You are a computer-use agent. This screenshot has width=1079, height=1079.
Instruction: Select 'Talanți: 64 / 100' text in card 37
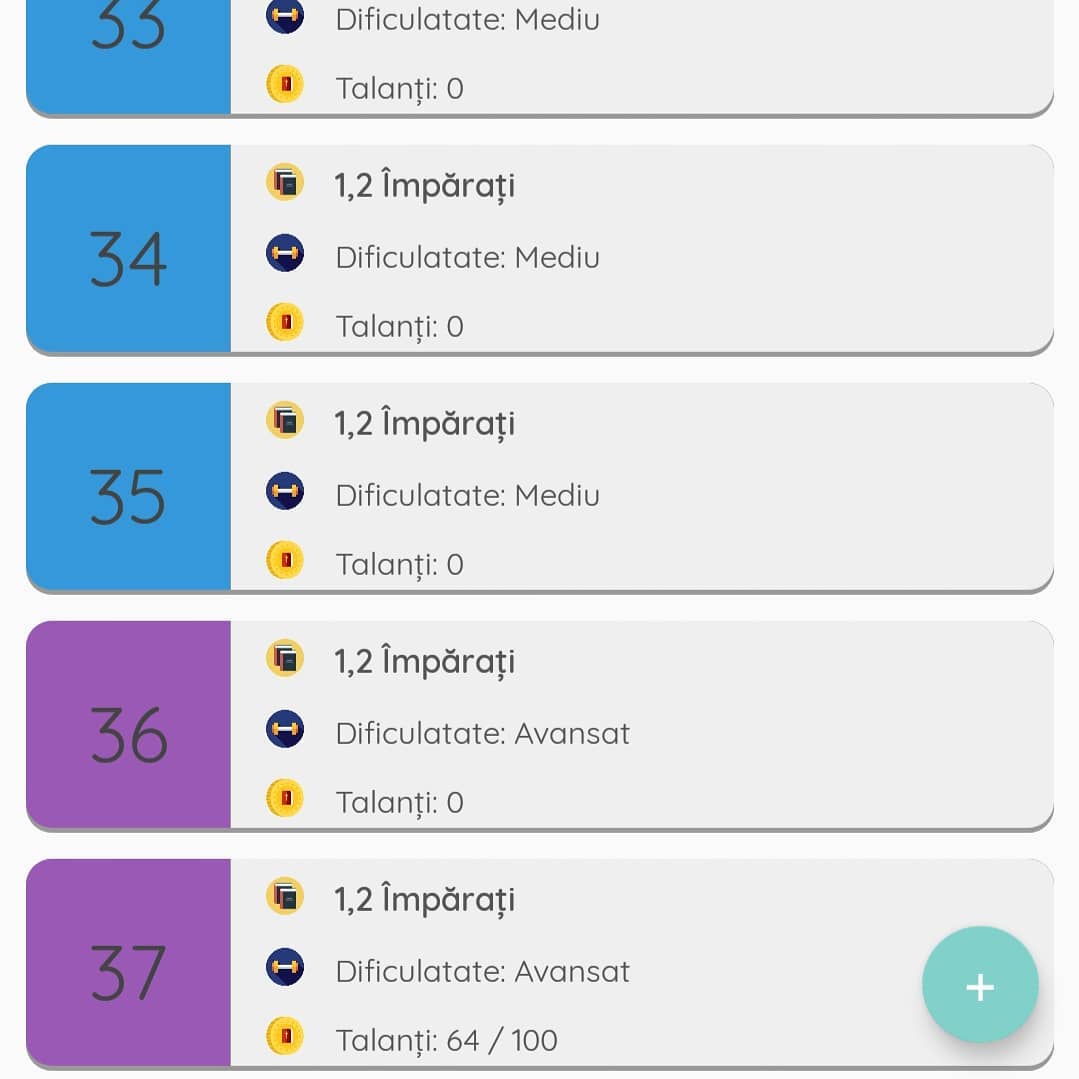[x=447, y=1040]
